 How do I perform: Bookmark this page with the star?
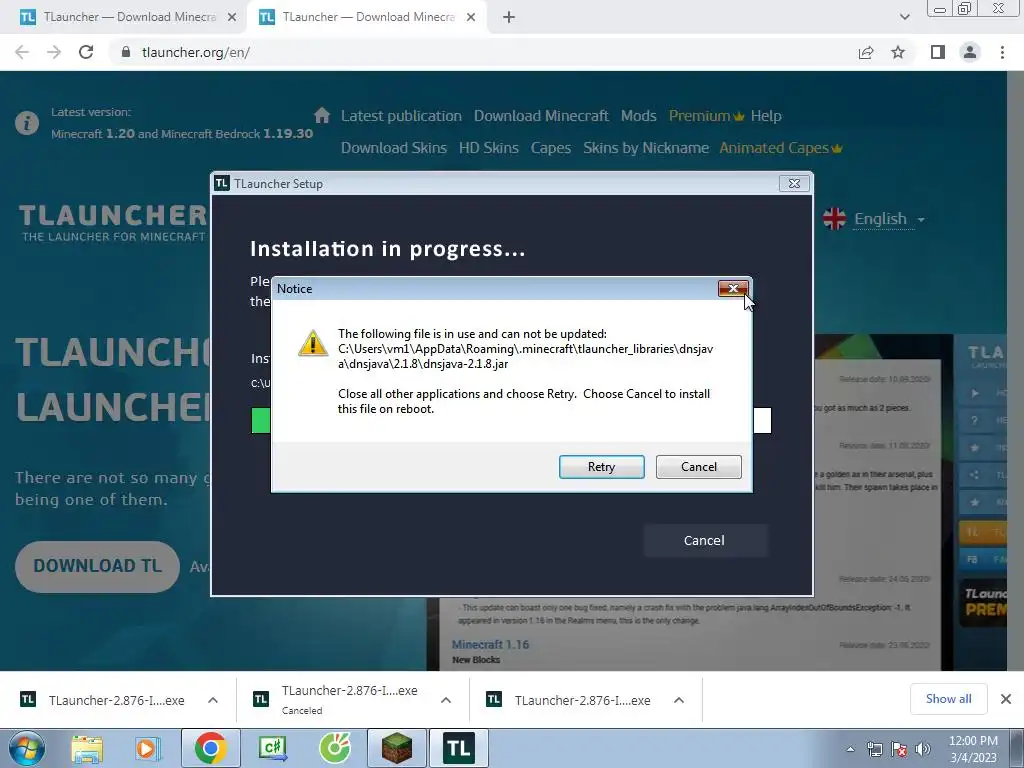pyautogui.click(x=898, y=52)
